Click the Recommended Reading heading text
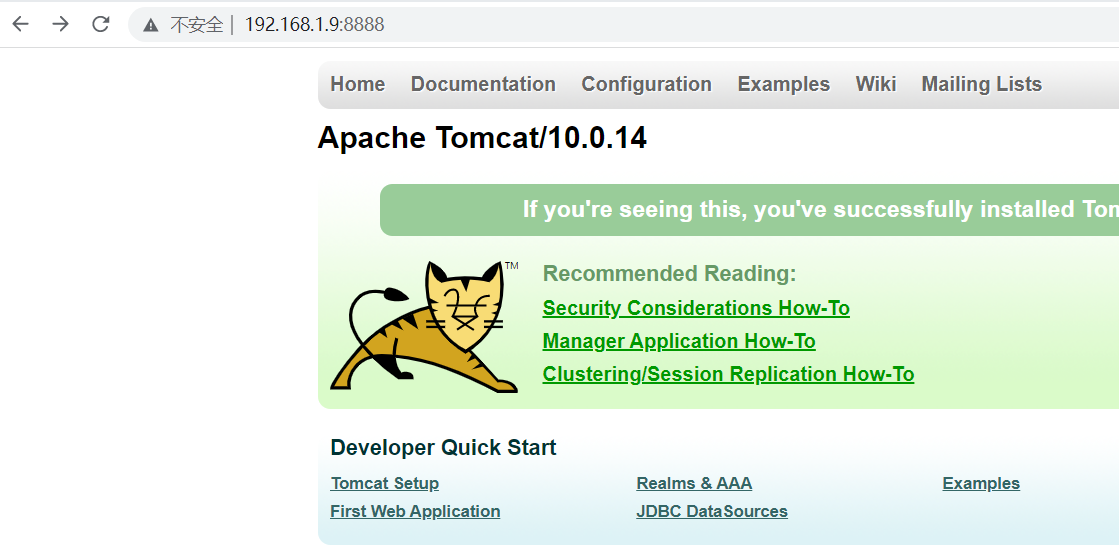 pos(669,274)
